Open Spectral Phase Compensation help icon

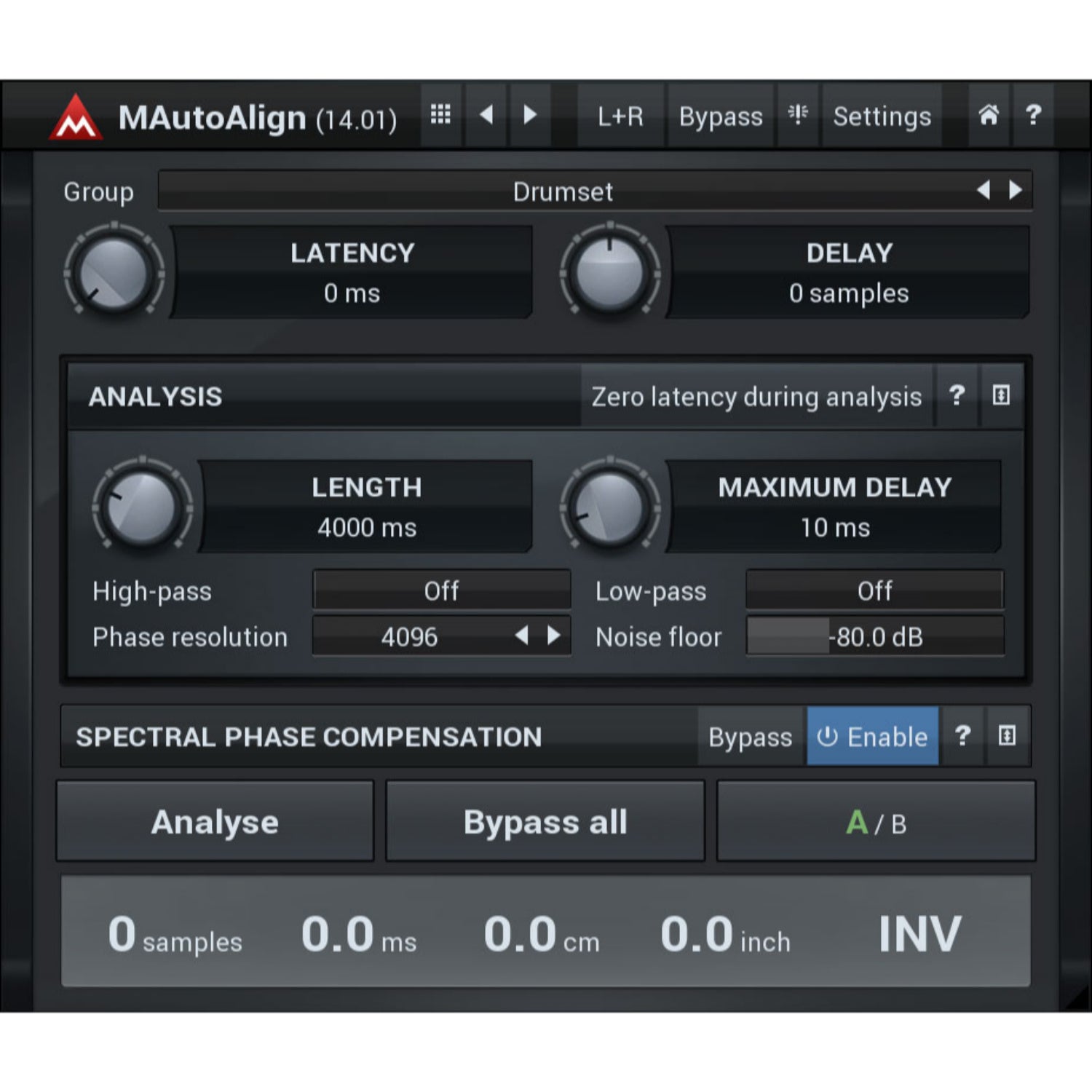pos(962,736)
